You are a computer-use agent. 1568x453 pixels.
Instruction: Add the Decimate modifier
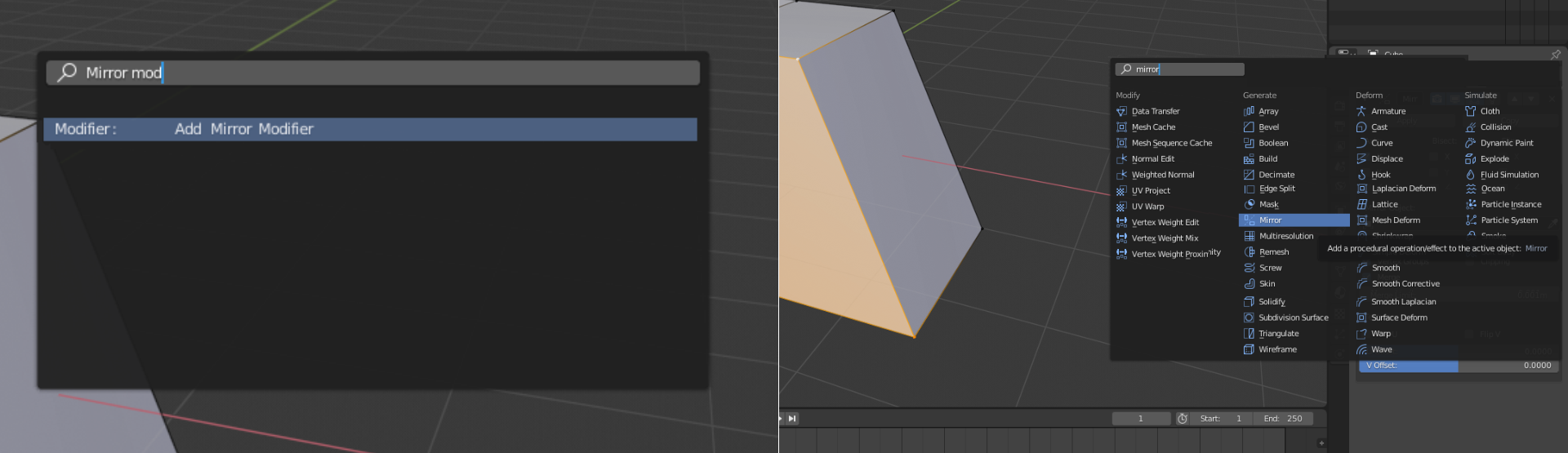pyautogui.click(x=1269, y=175)
